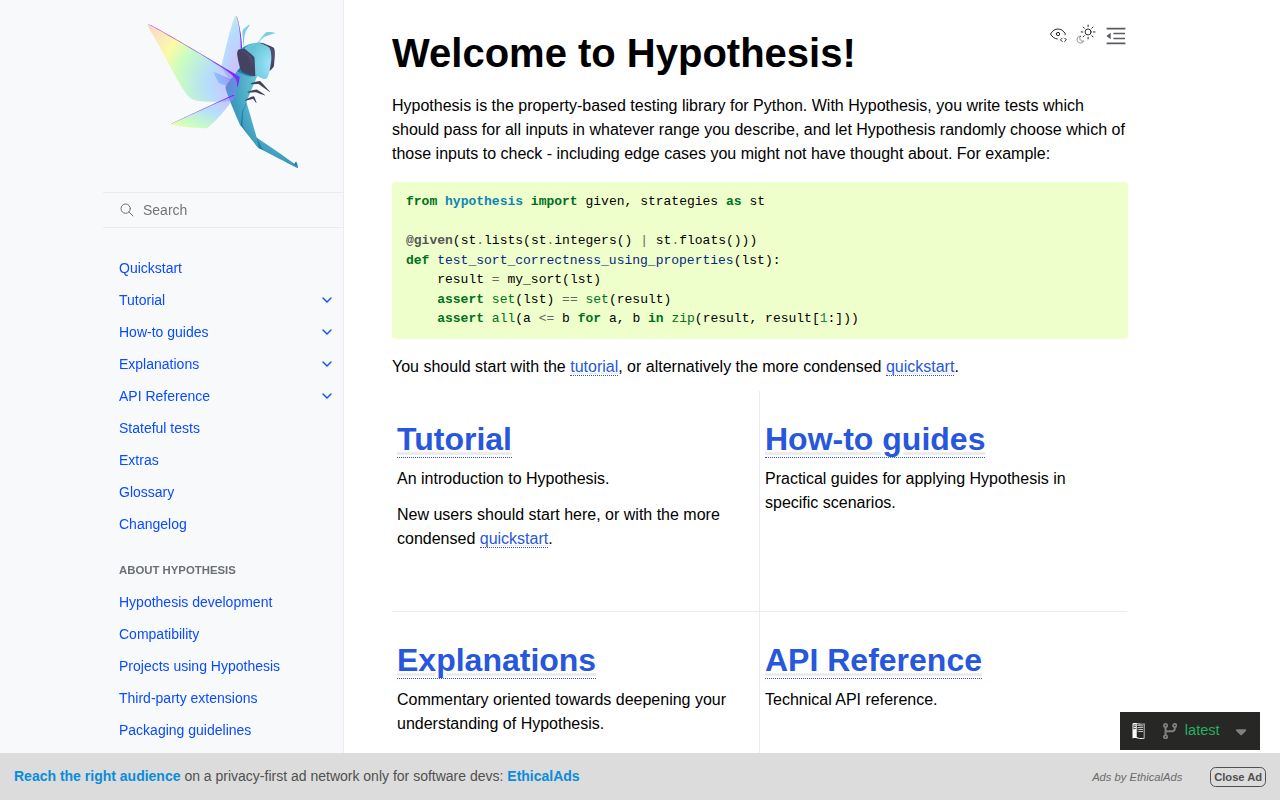Expand the API Reference sidebar chevron
This screenshot has height=800, width=1280.
[x=327, y=396]
